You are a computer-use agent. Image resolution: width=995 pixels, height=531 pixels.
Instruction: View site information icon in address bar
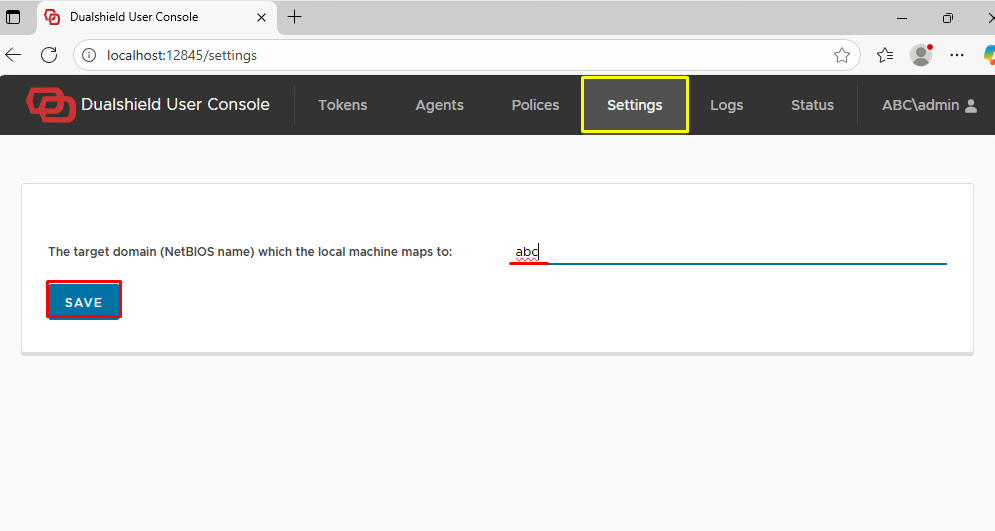pyautogui.click(x=90, y=55)
